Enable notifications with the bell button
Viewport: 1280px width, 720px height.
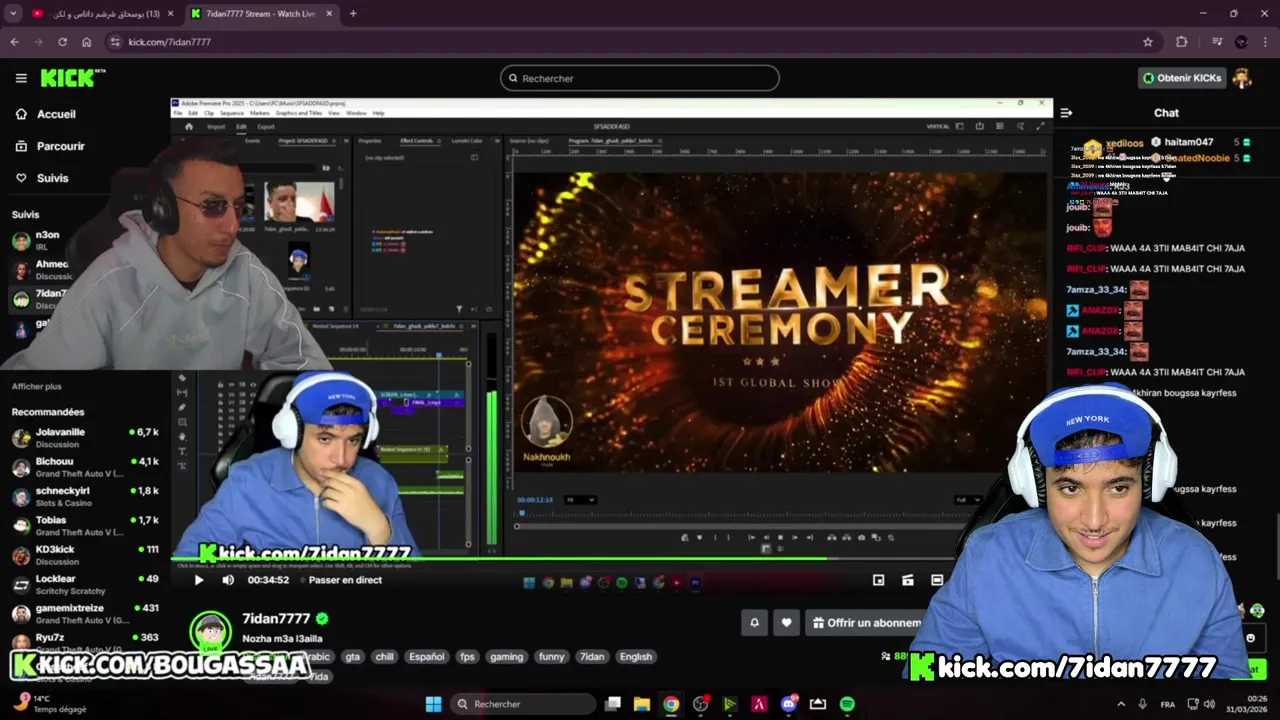coord(755,623)
